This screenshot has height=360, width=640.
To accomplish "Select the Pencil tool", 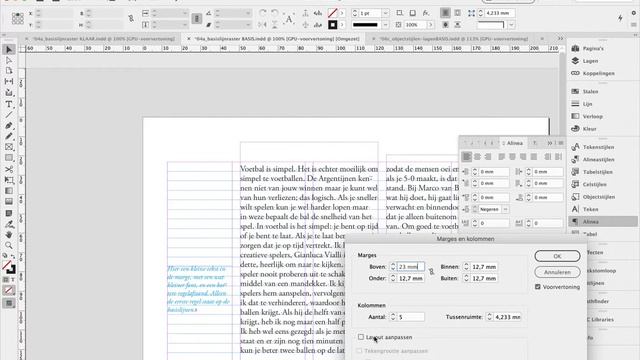I will click(9, 136).
